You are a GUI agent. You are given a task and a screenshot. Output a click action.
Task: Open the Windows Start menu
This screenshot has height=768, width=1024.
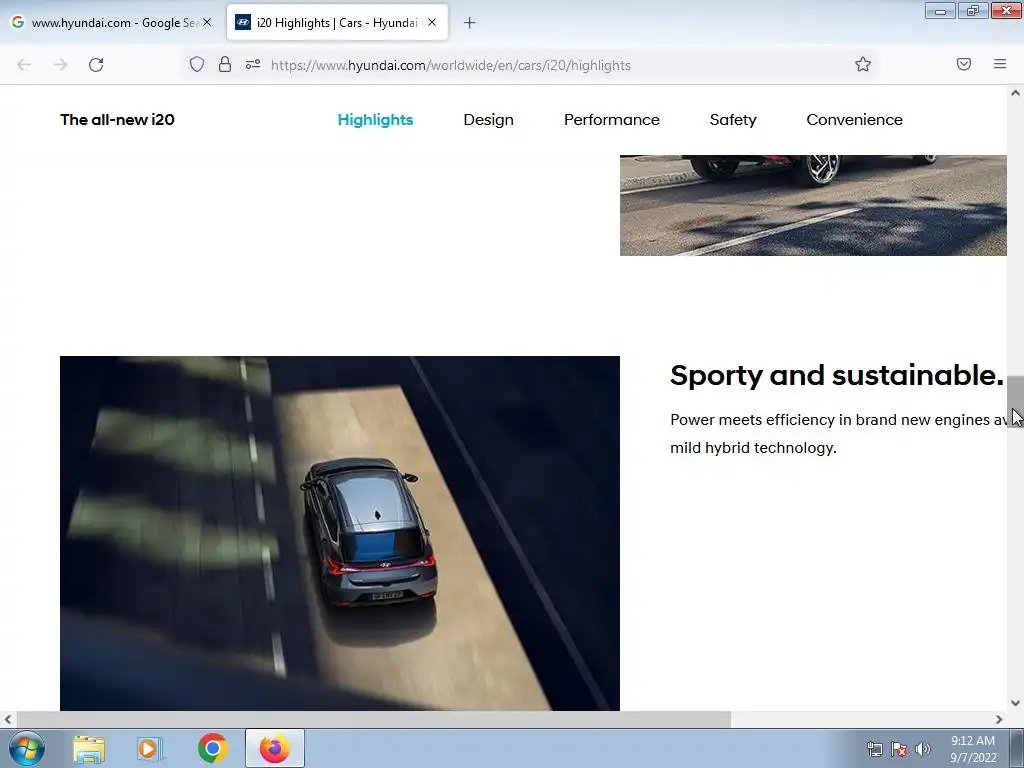coord(27,748)
